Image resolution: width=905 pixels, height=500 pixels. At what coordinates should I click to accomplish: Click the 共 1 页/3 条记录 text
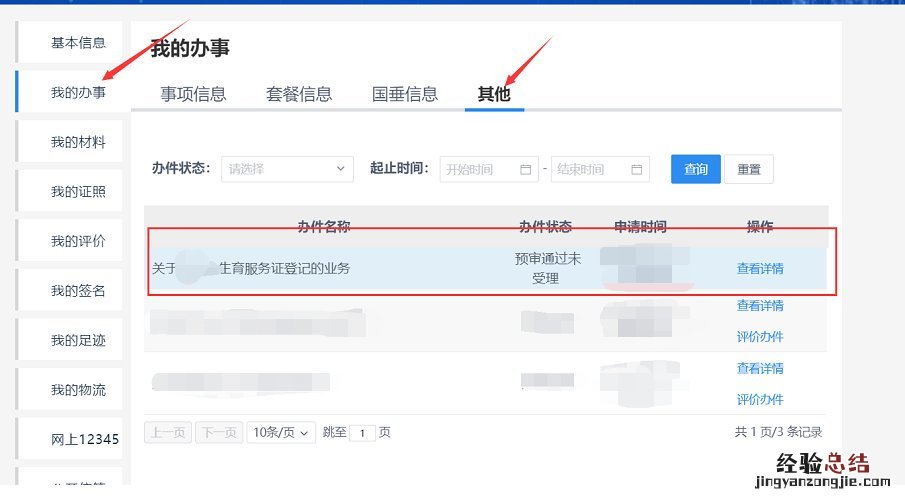pyautogui.click(x=778, y=432)
